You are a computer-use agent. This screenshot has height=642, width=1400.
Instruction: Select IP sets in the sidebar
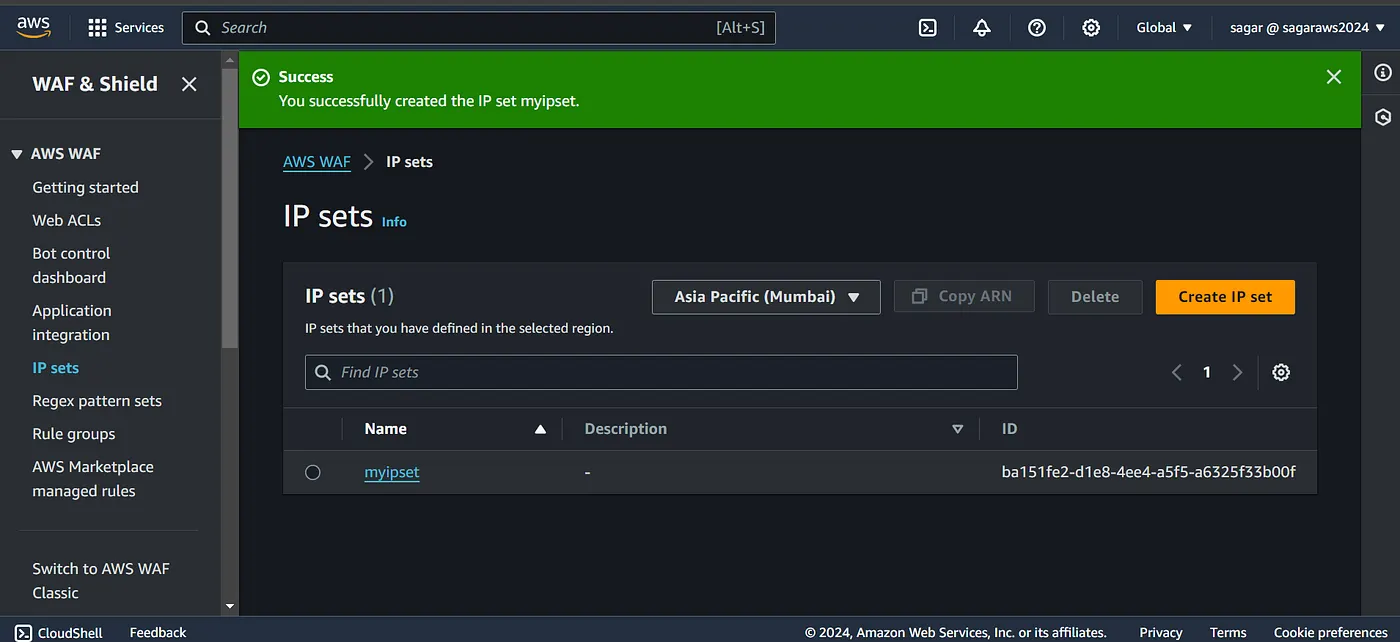pyautogui.click(x=55, y=368)
